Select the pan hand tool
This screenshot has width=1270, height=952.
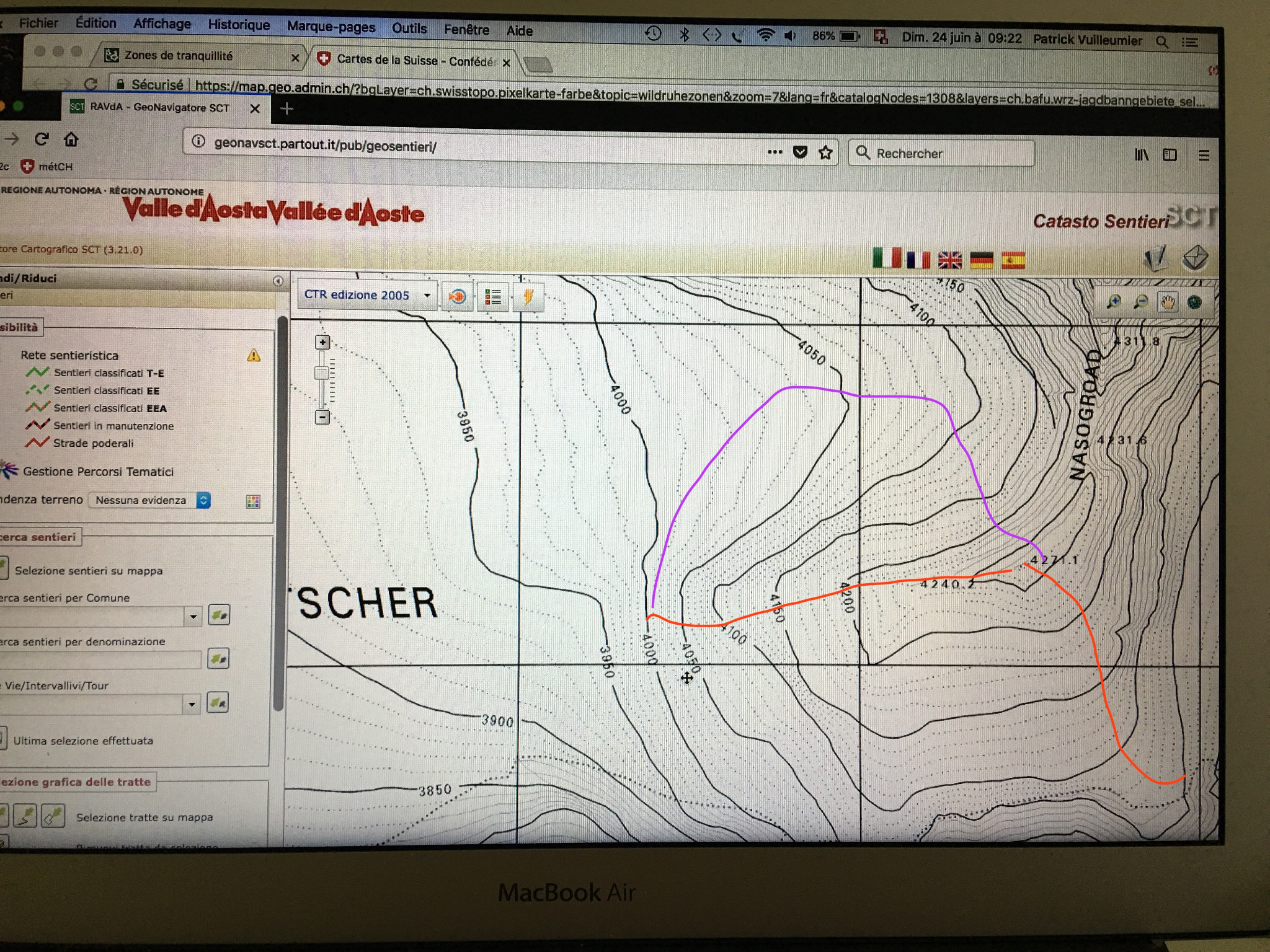pyautogui.click(x=1168, y=302)
